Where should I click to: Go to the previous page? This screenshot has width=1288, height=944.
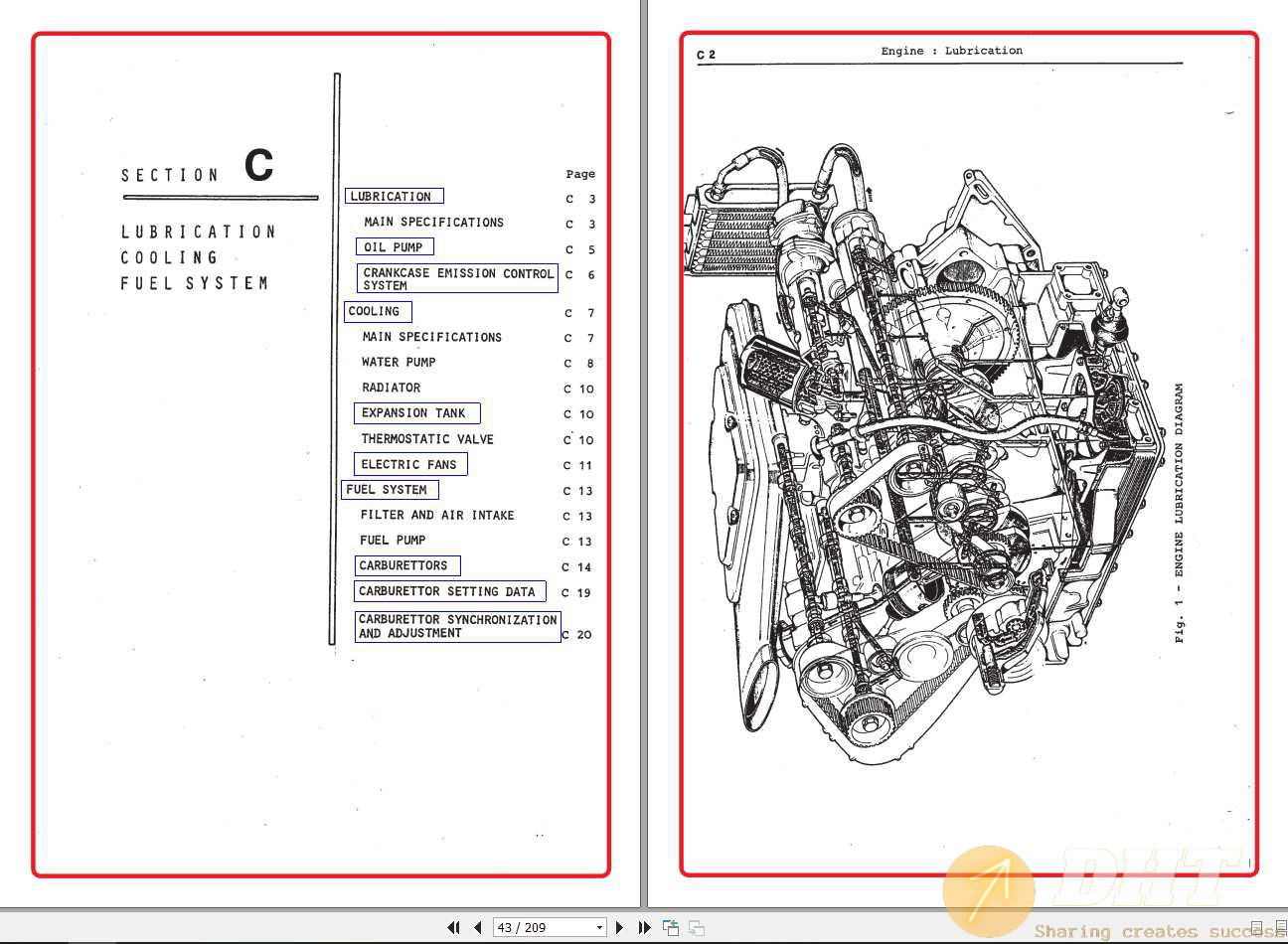pos(478,927)
